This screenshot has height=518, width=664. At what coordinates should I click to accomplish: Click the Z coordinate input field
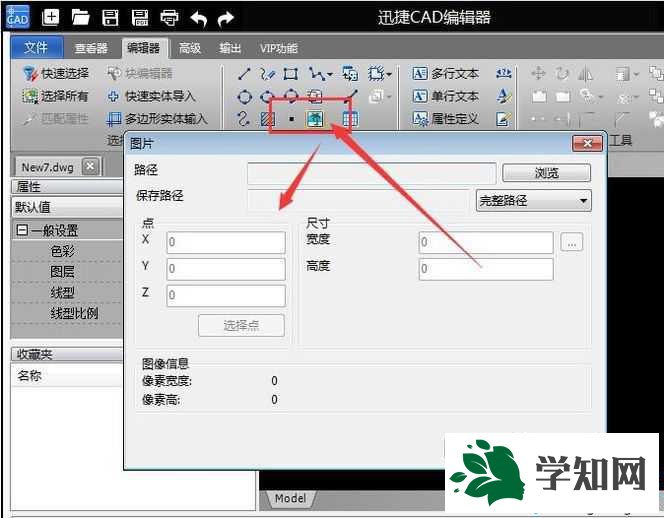pyautogui.click(x=226, y=295)
